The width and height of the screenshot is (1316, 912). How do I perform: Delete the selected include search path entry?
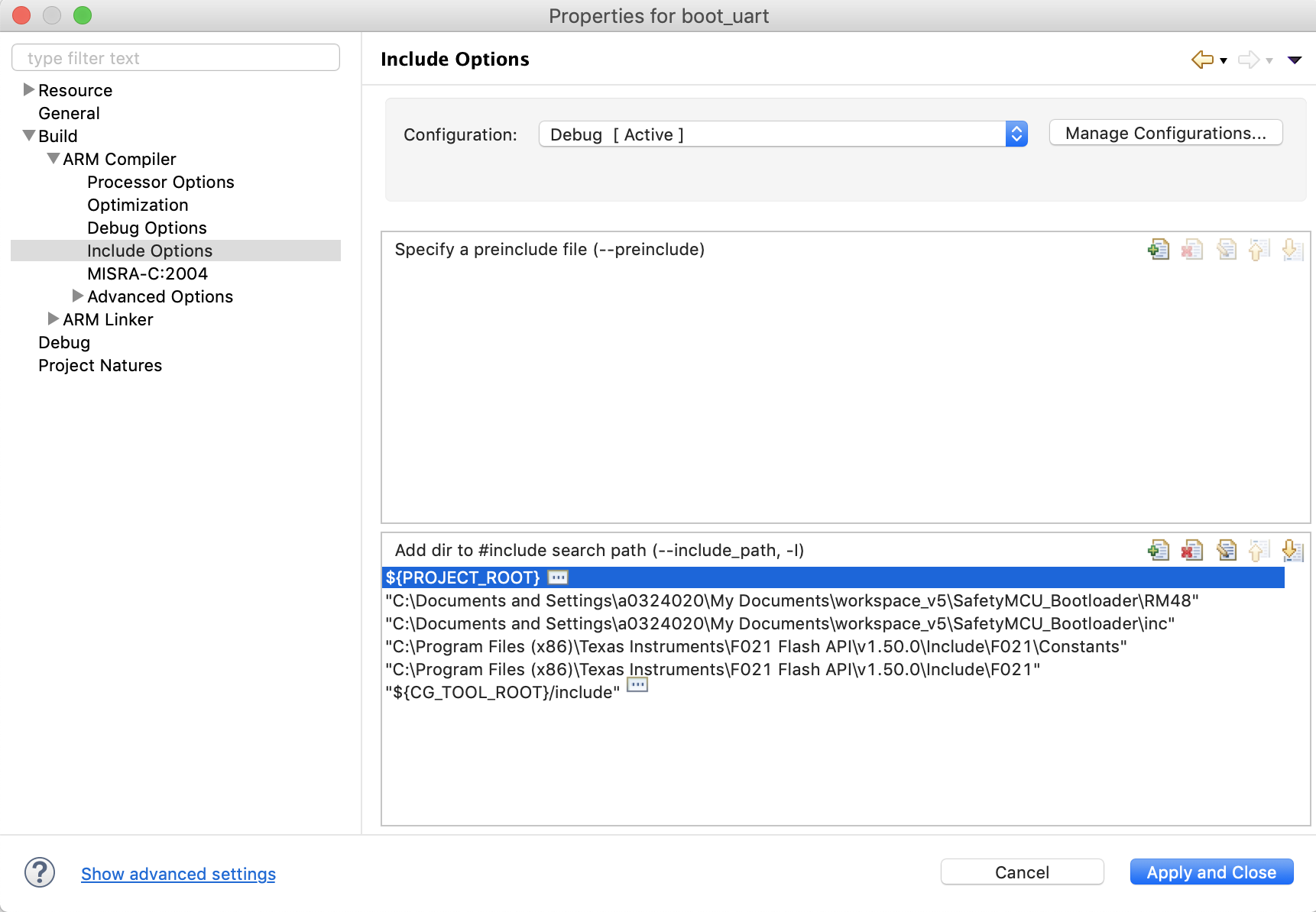(x=1191, y=550)
